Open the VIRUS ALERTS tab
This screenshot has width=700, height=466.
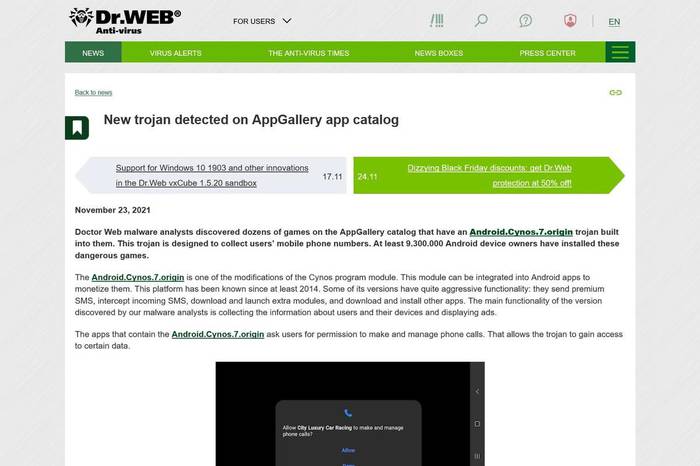(175, 53)
